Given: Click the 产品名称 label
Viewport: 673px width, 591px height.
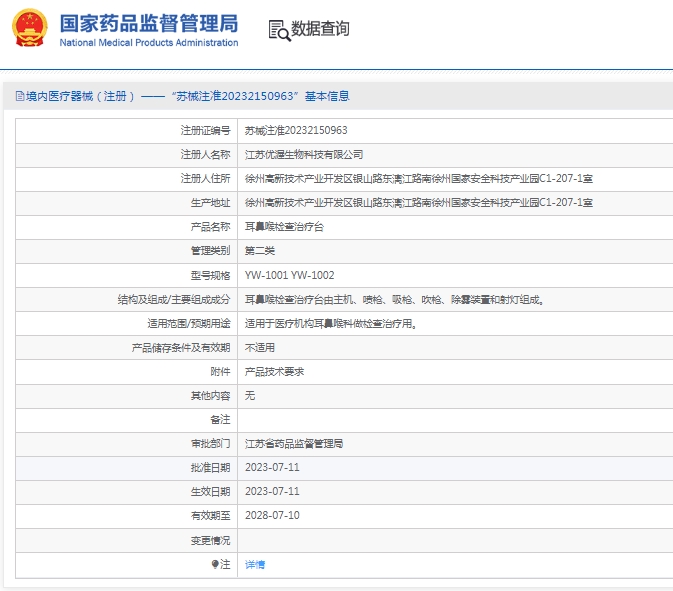Looking at the screenshot, I should pyautogui.click(x=210, y=227).
